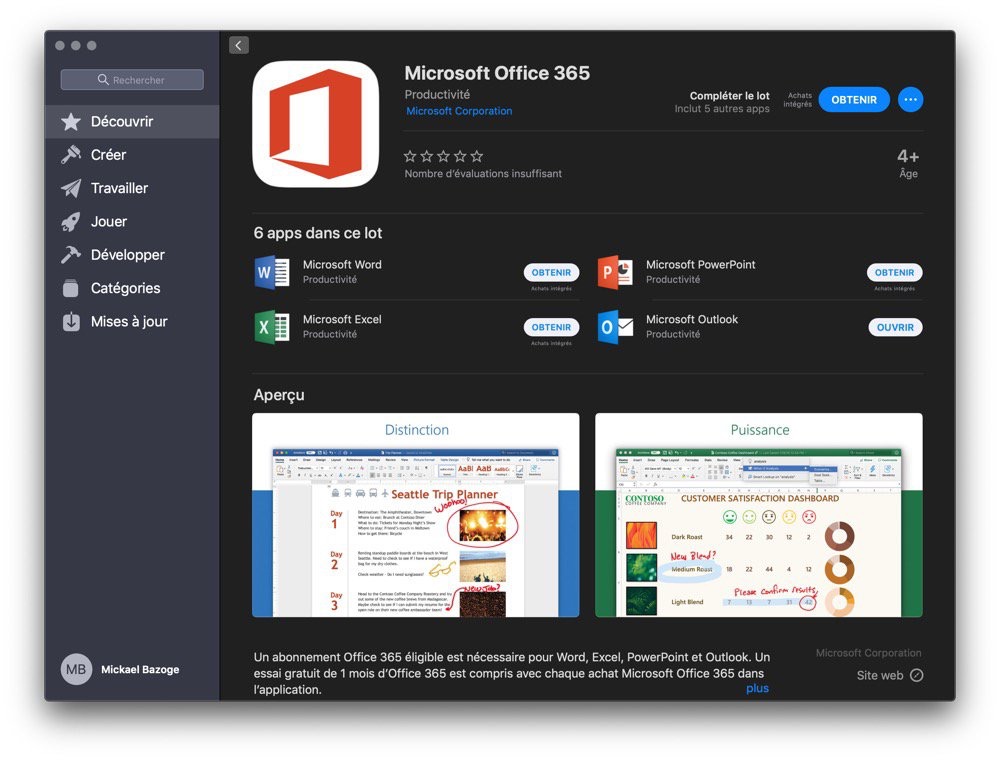Go back with the chevron button
The height and width of the screenshot is (760, 1000).
(239, 45)
